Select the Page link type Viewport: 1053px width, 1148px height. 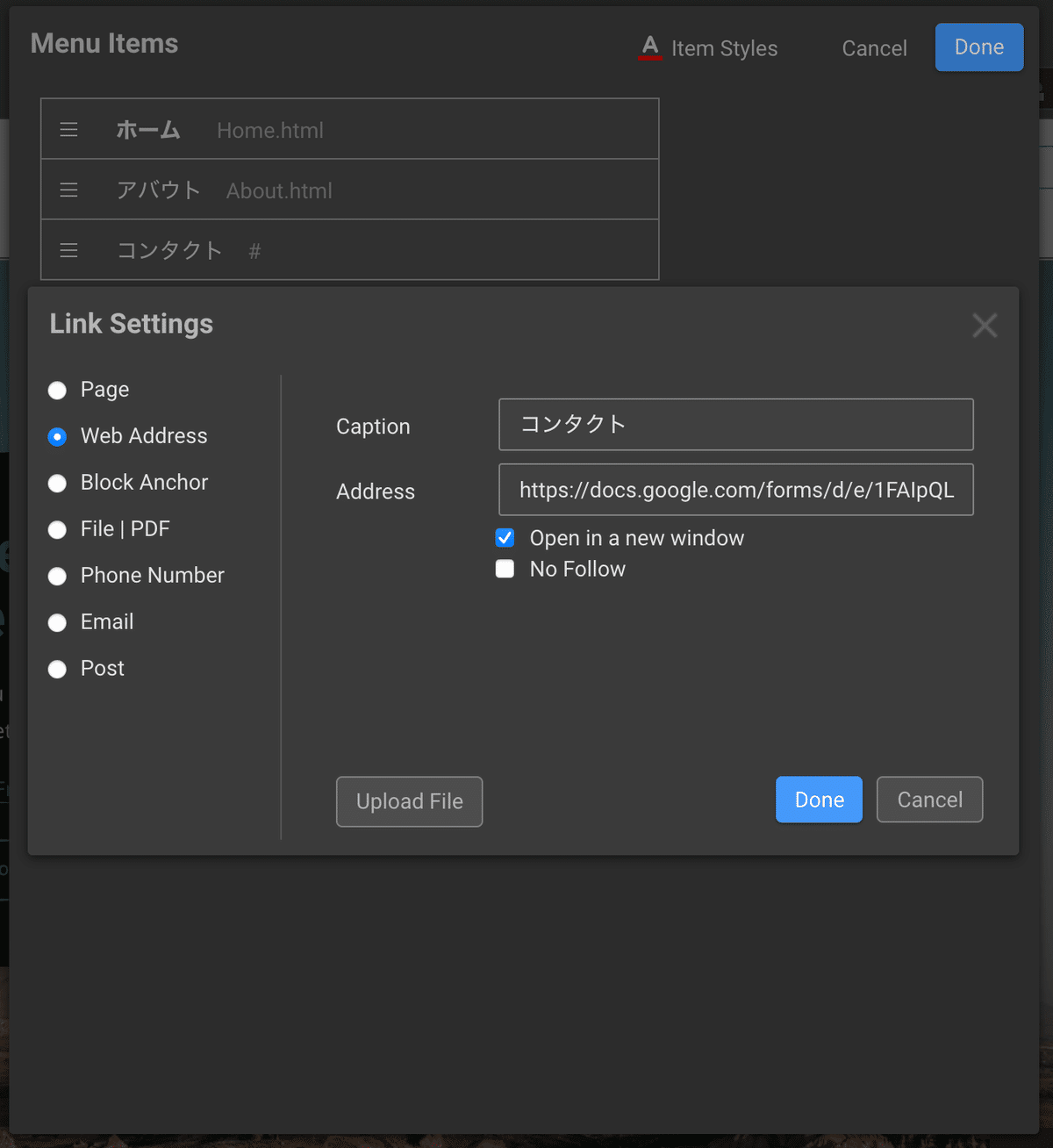pos(57,391)
